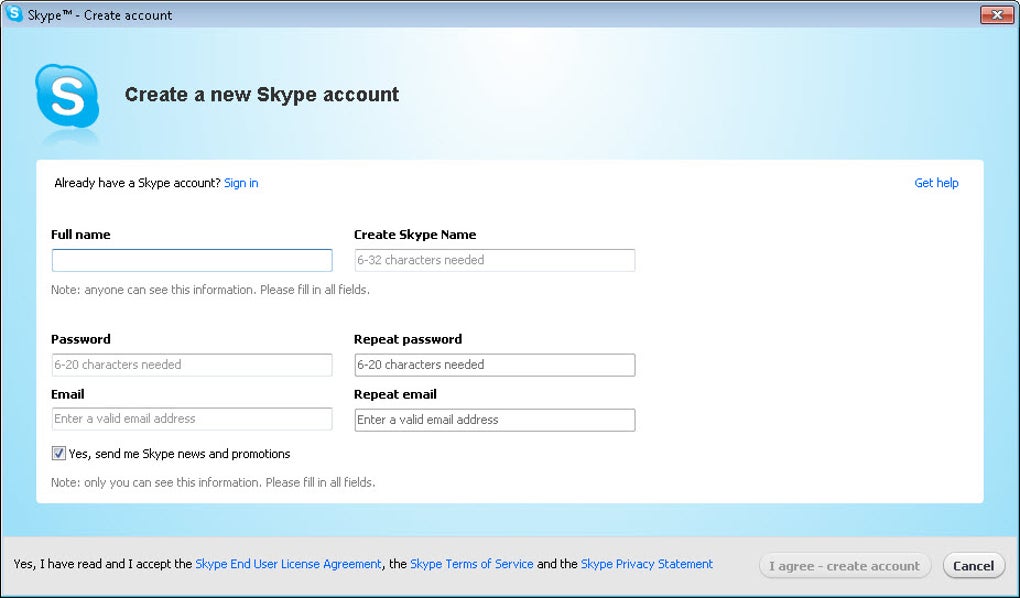The image size is (1020, 598).
Task: Cancel the account creation
Action: click(x=973, y=566)
